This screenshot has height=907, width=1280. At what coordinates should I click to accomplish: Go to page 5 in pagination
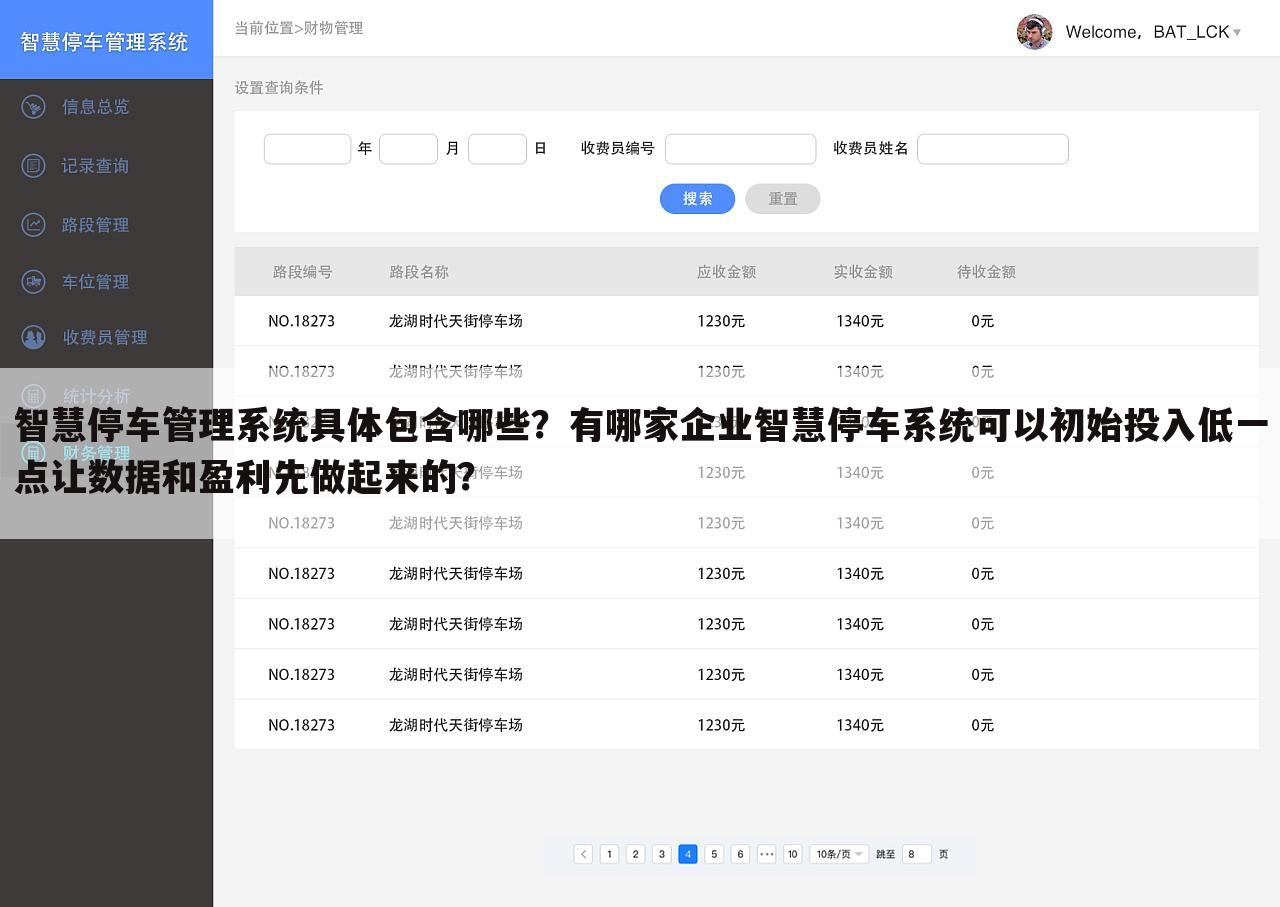pos(714,854)
